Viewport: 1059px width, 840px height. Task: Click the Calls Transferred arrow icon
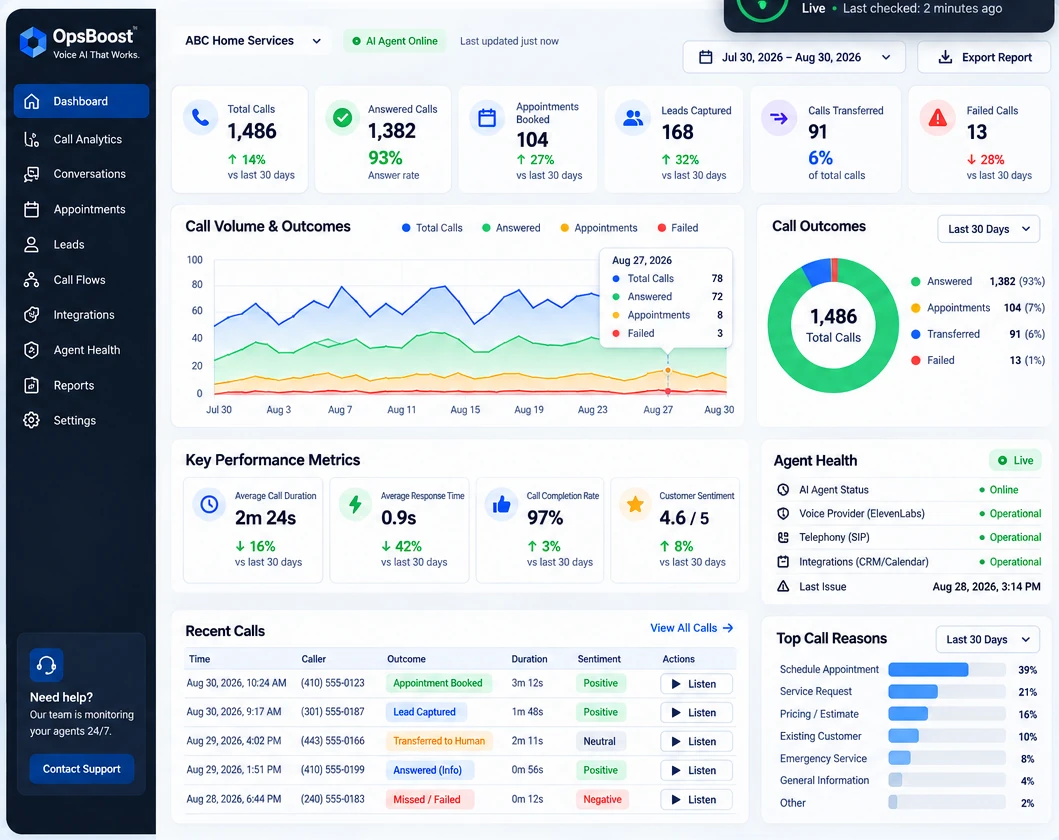(779, 118)
